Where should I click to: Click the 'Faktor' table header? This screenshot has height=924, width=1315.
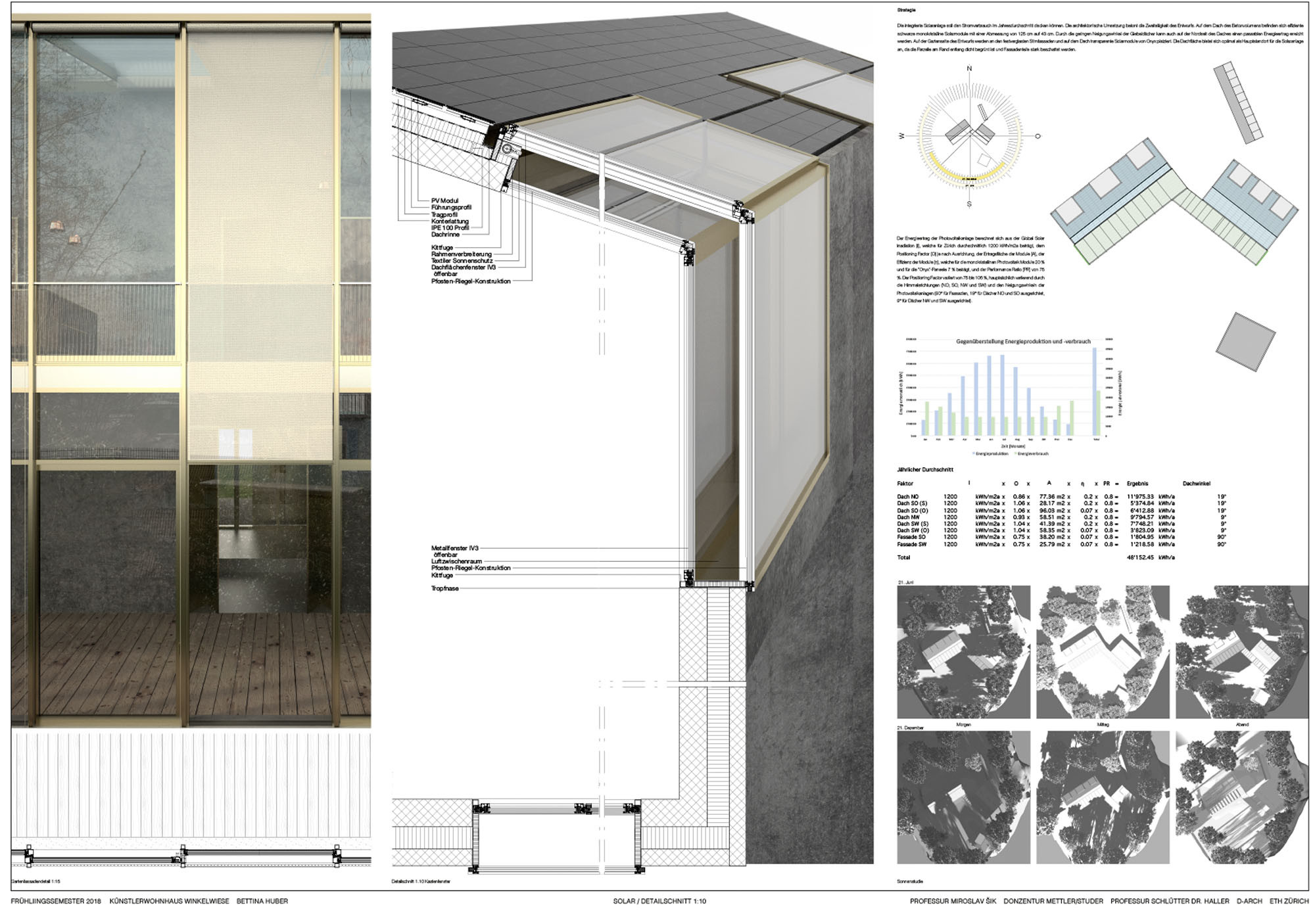905,484
